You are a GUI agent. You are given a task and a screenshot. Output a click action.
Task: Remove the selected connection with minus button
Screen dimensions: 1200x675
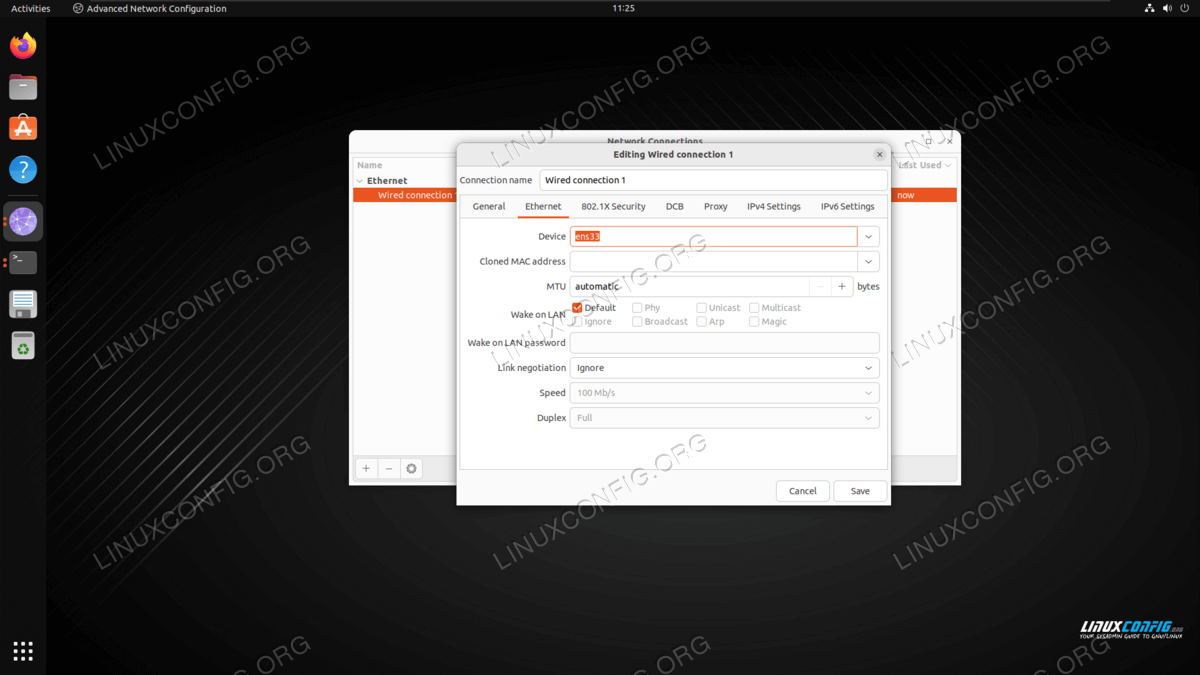click(389, 468)
